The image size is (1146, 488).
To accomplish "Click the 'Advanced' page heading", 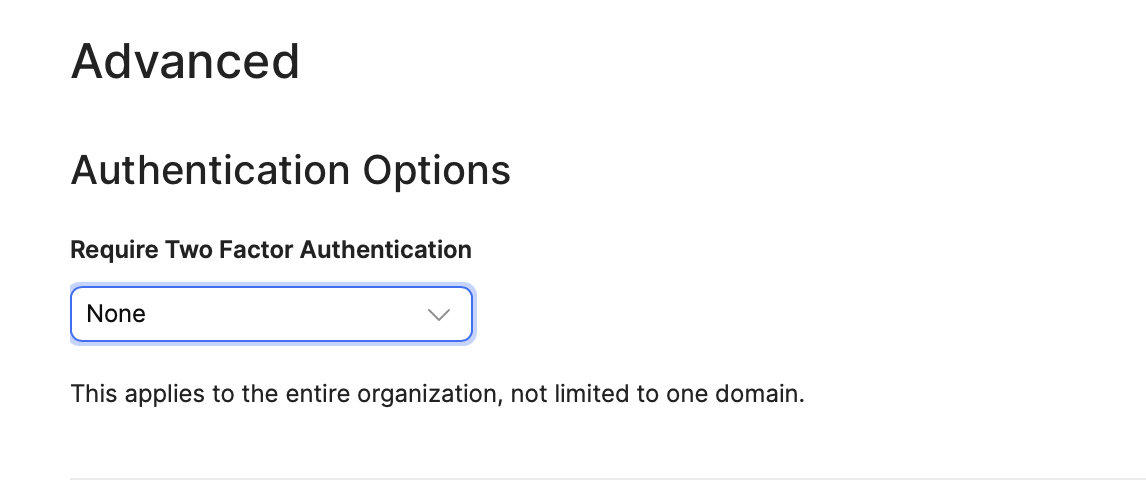I will tap(186, 61).
